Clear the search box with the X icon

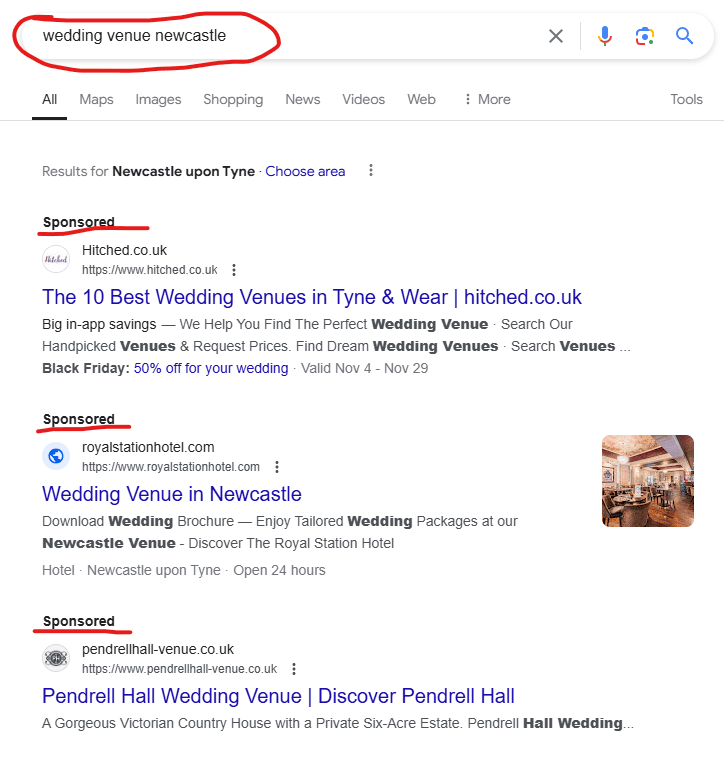pos(556,36)
